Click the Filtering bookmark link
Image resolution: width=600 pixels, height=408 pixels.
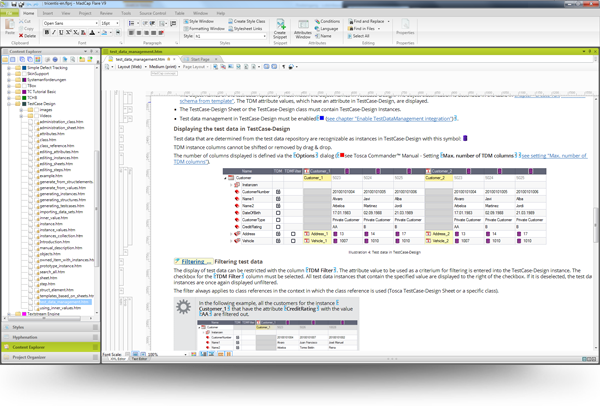pos(193,262)
